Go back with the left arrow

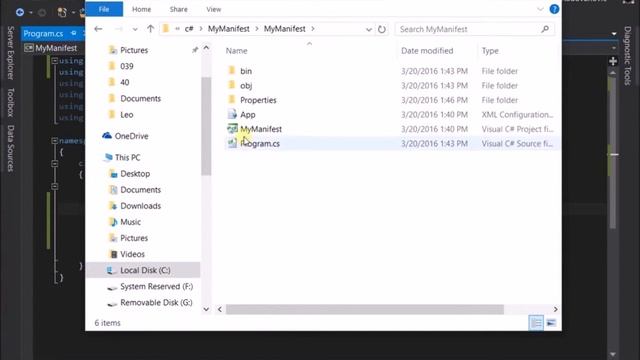98,29
